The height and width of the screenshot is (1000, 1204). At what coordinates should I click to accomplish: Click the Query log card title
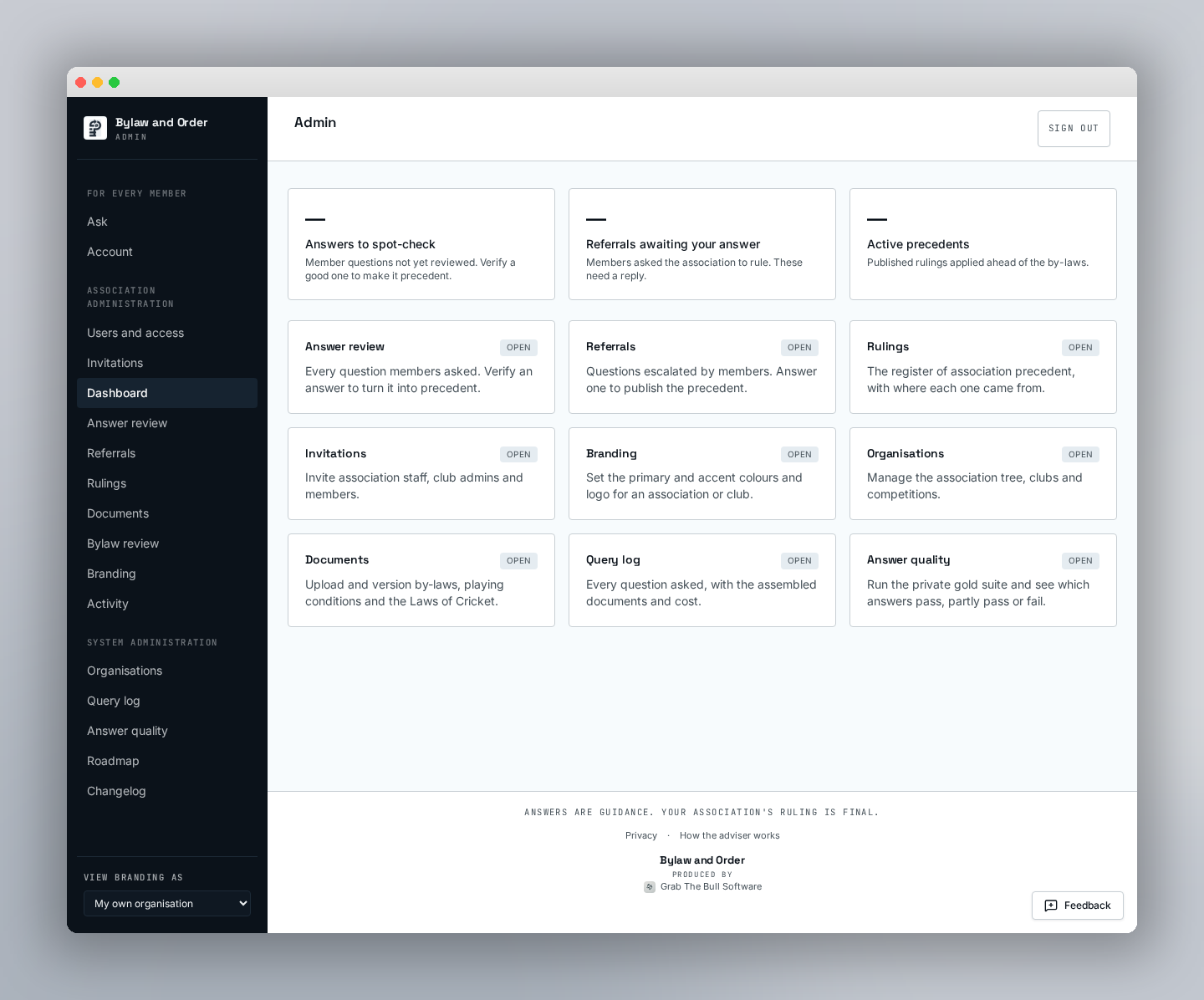coord(613,560)
